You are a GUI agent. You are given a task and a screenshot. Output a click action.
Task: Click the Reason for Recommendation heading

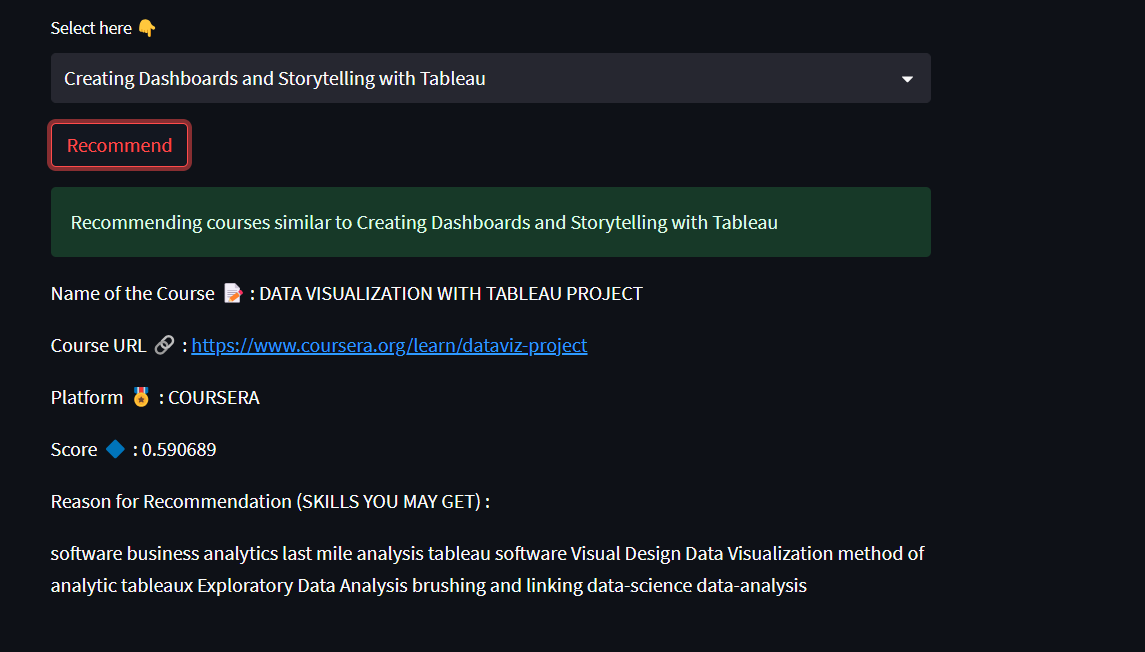(270, 501)
